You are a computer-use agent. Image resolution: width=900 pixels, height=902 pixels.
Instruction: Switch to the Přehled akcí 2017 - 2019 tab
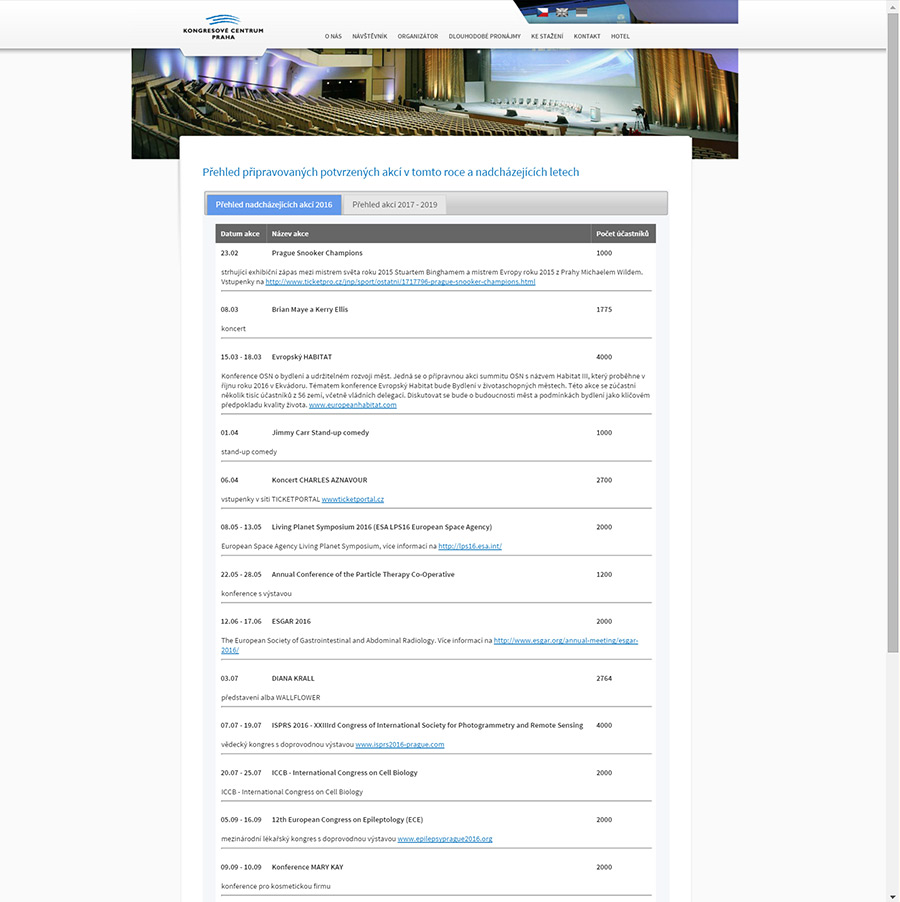pos(395,205)
